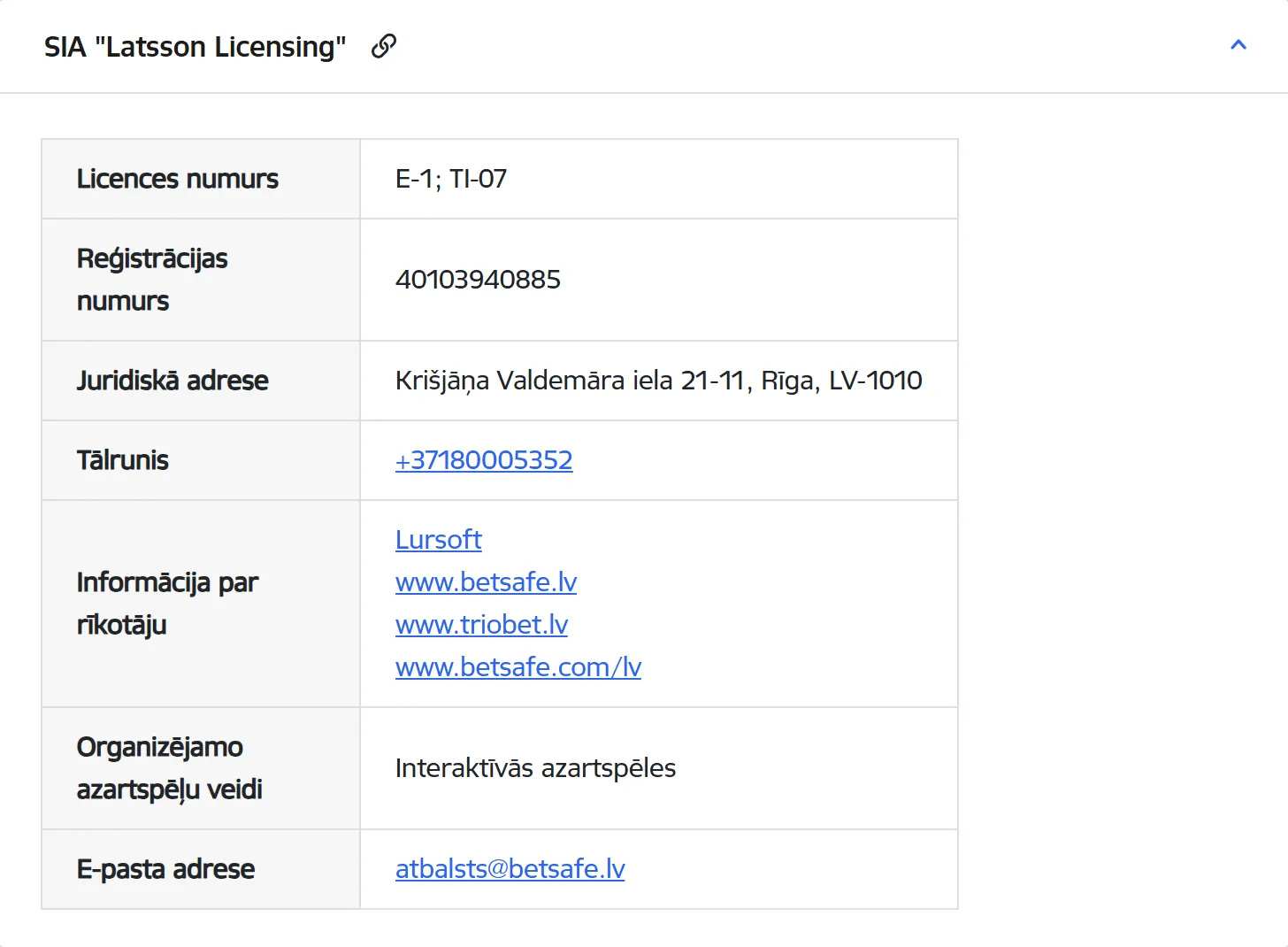Click the Tālrunis row label
This screenshot has width=1288, height=947.
point(122,460)
